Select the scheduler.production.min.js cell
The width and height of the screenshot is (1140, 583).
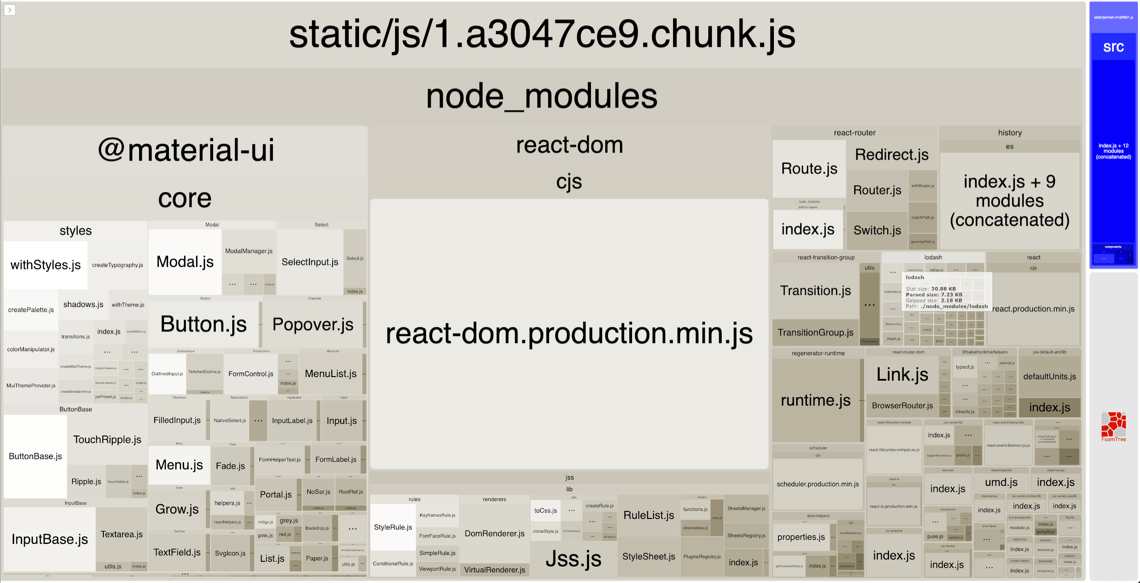tap(817, 484)
